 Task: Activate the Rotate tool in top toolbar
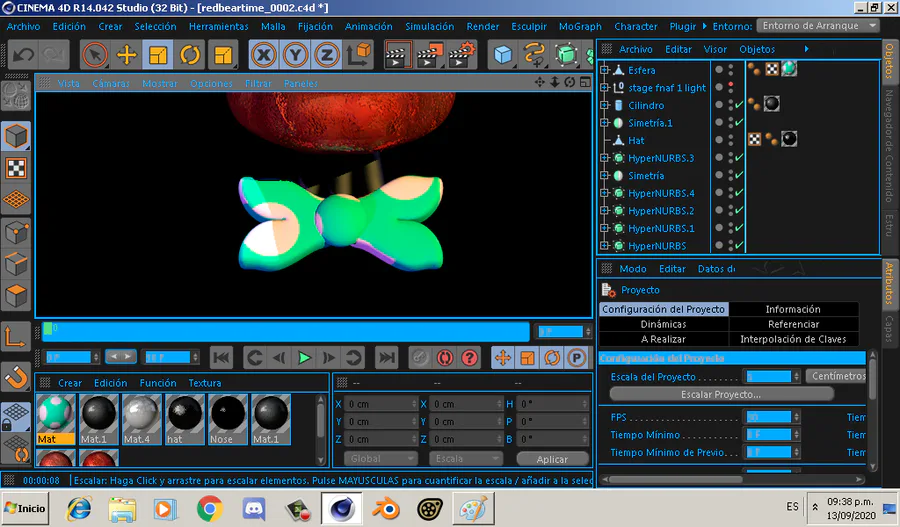click(x=190, y=55)
